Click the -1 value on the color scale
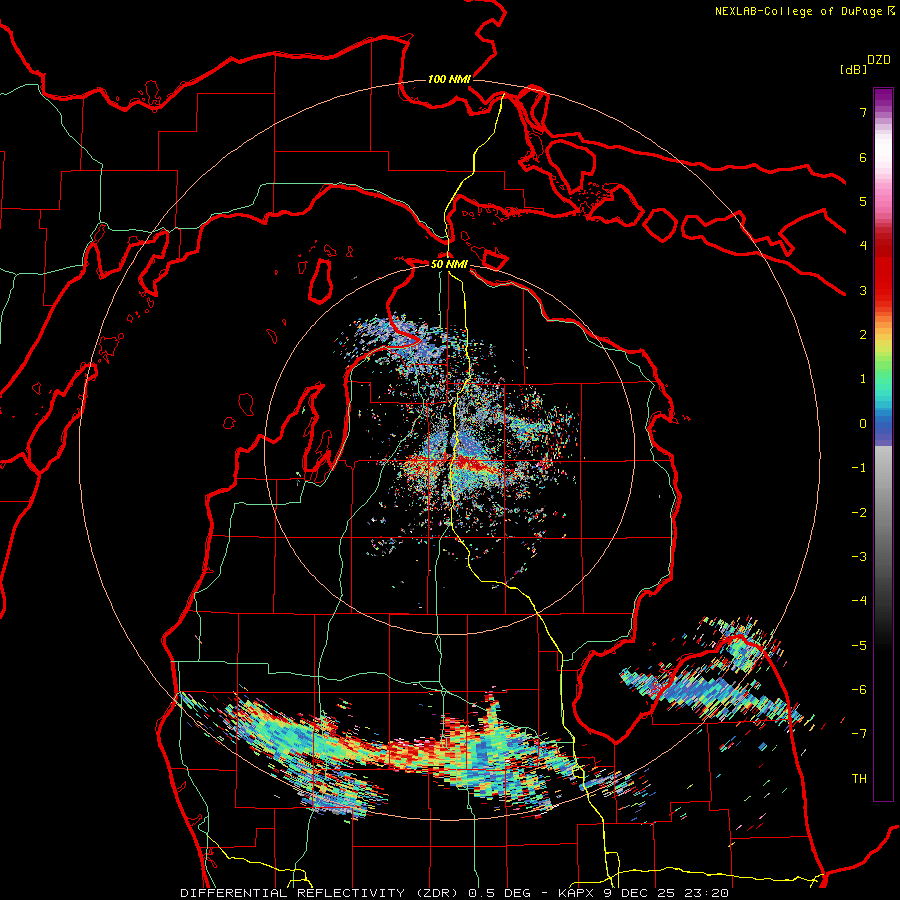Viewport: 900px width, 900px height. [x=859, y=468]
